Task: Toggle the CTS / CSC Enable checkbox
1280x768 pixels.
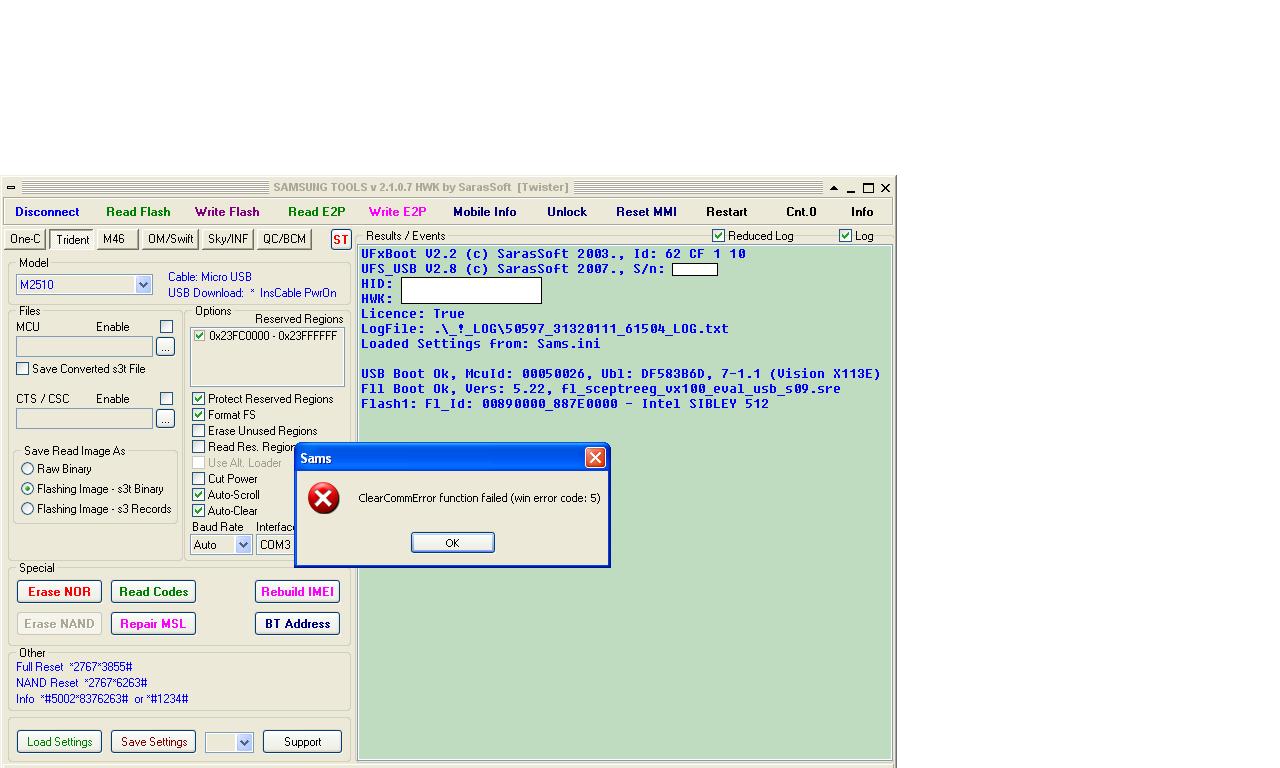Action: click(x=166, y=399)
